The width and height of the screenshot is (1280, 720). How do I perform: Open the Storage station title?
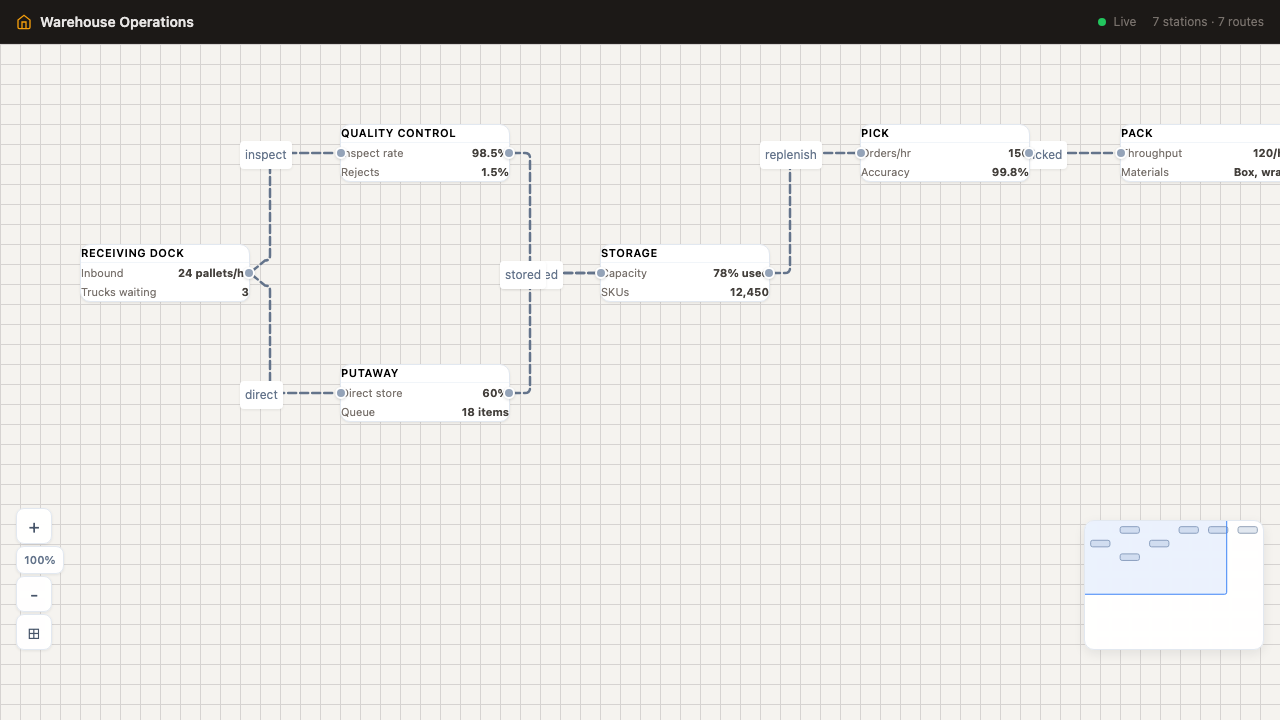point(629,253)
